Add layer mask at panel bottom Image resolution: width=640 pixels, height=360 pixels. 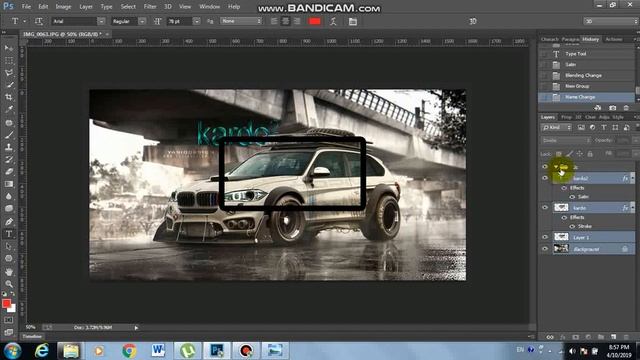[x=576, y=337]
